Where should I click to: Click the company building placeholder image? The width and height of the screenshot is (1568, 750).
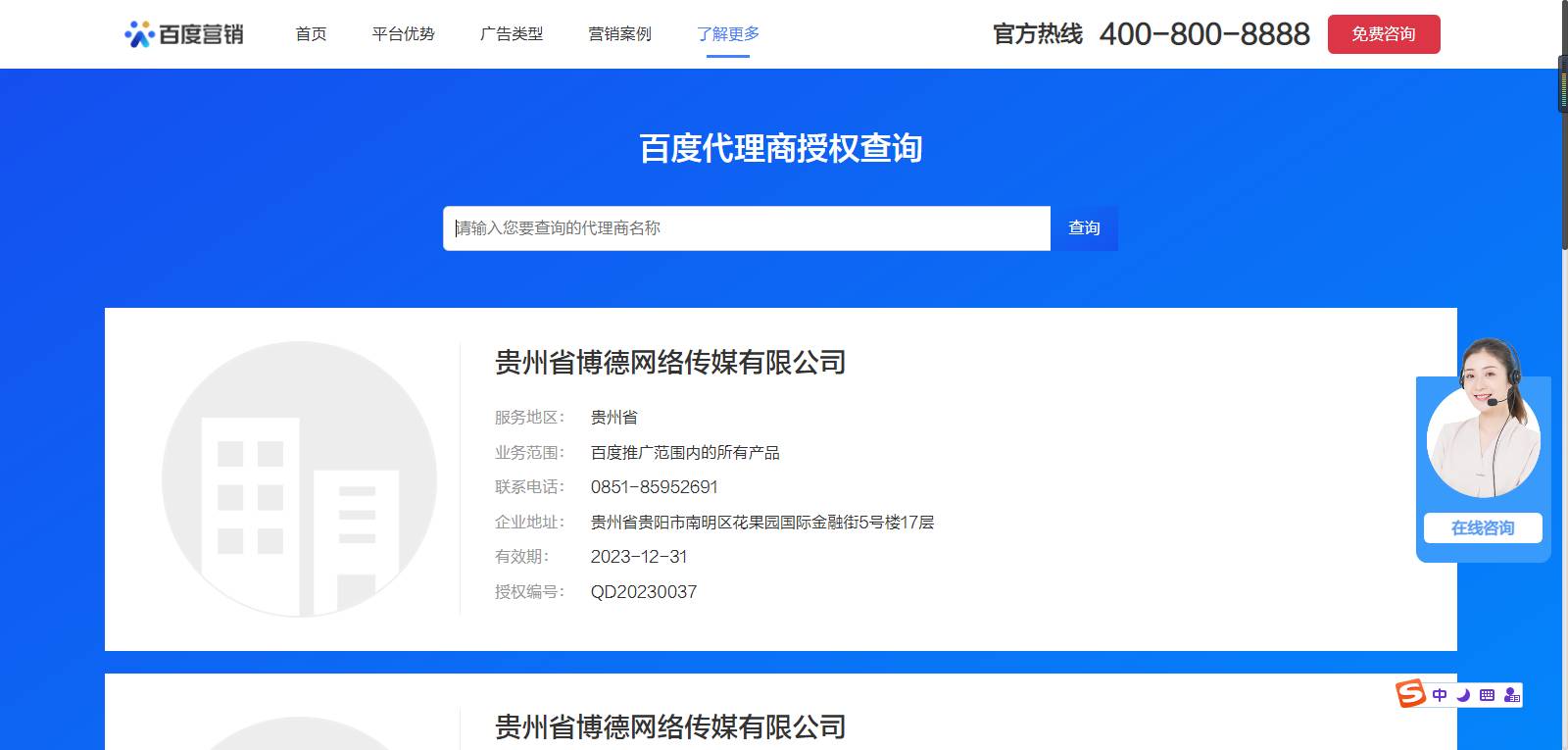(299, 478)
